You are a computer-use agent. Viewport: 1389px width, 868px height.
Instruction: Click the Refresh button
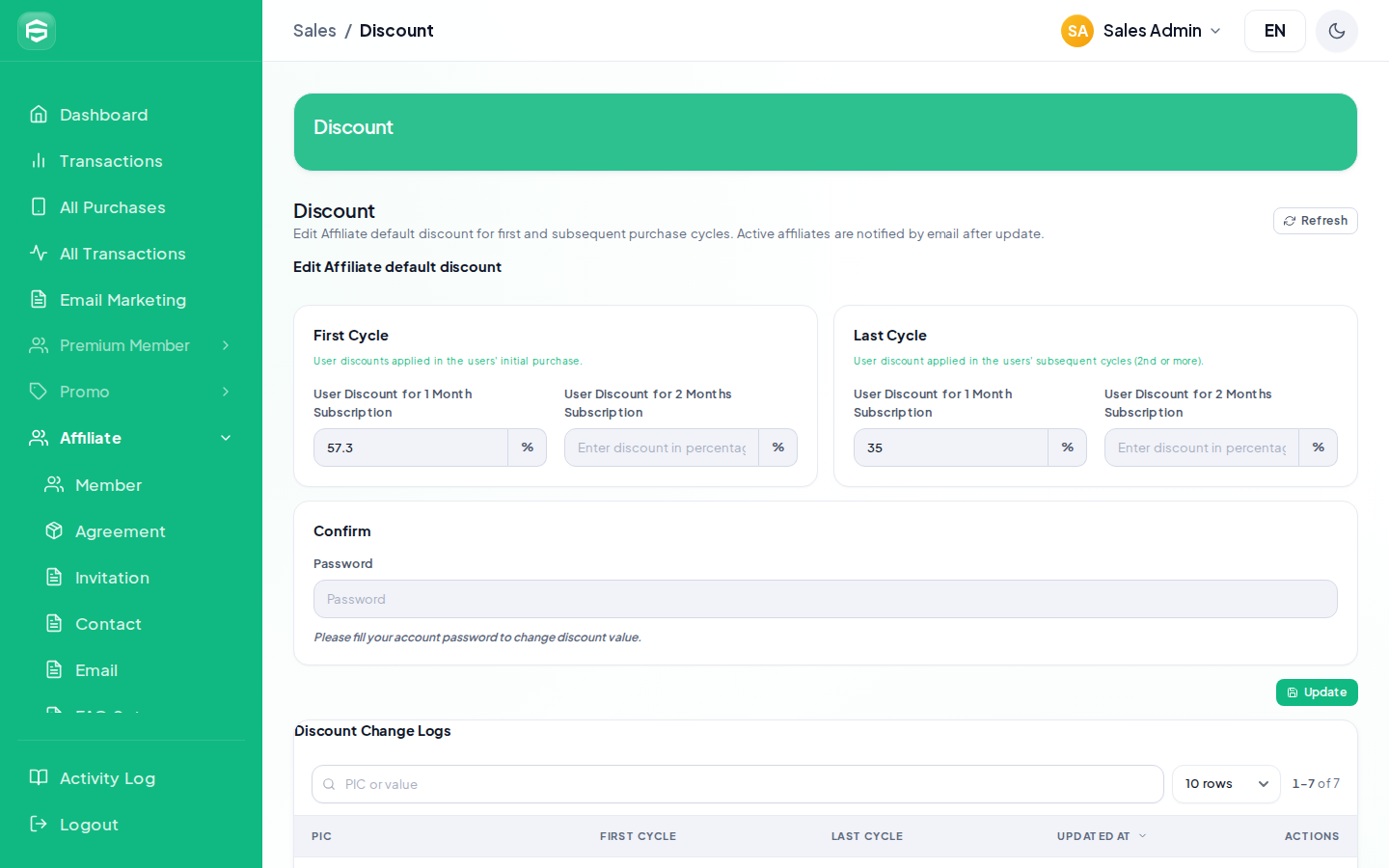1316,221
